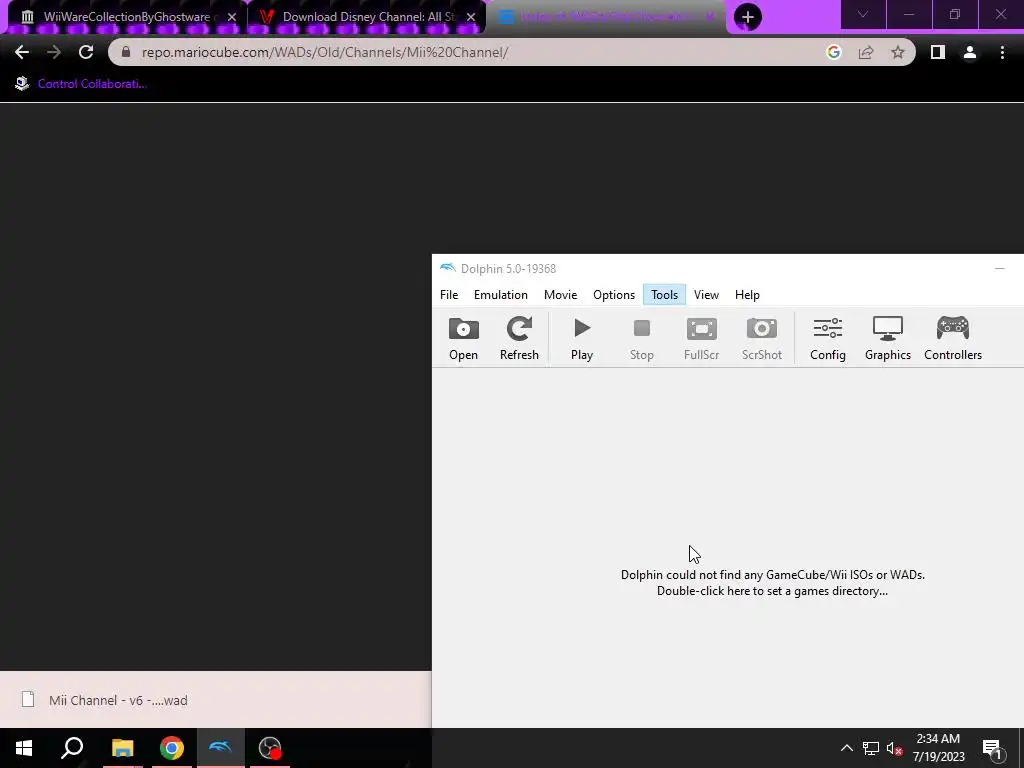Open a new Chrome tab
Screen dimensions: 1024x768
point(748,17)
